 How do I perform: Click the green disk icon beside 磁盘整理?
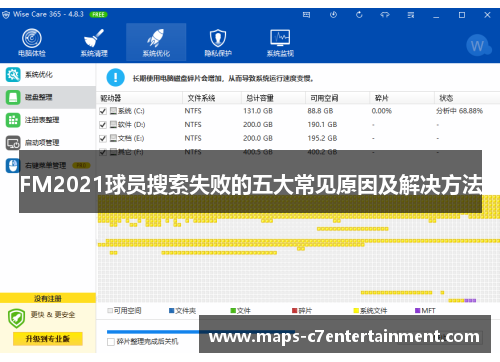coord(13,97)
